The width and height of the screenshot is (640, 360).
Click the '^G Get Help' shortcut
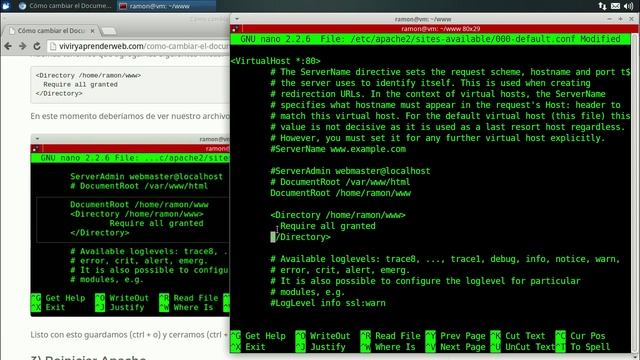click(x=258, y=336)
